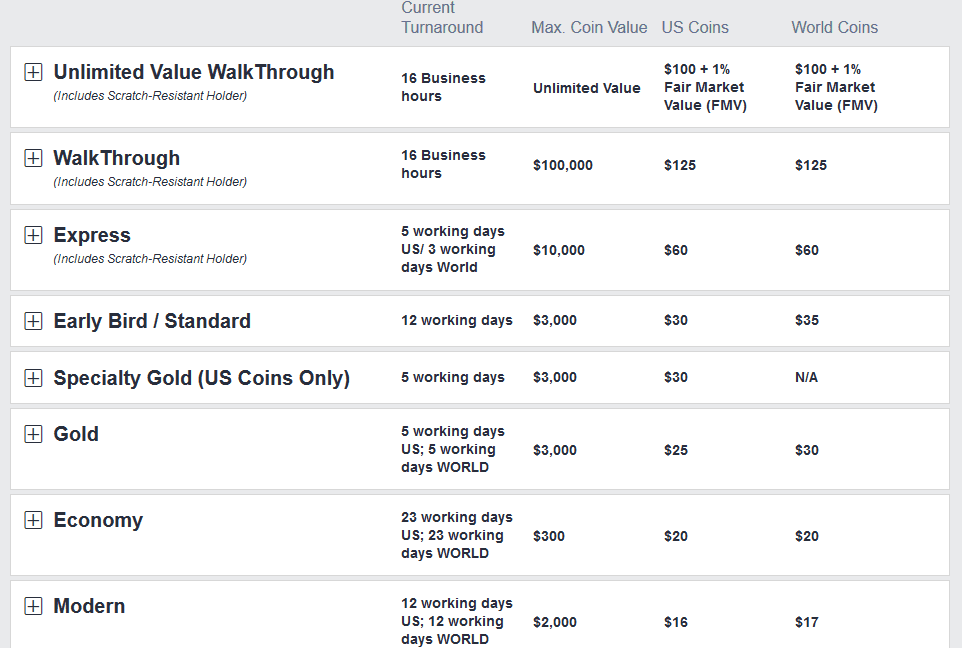
Task: Click the Early Bird / Standard heading
Action: coord(152,321)
